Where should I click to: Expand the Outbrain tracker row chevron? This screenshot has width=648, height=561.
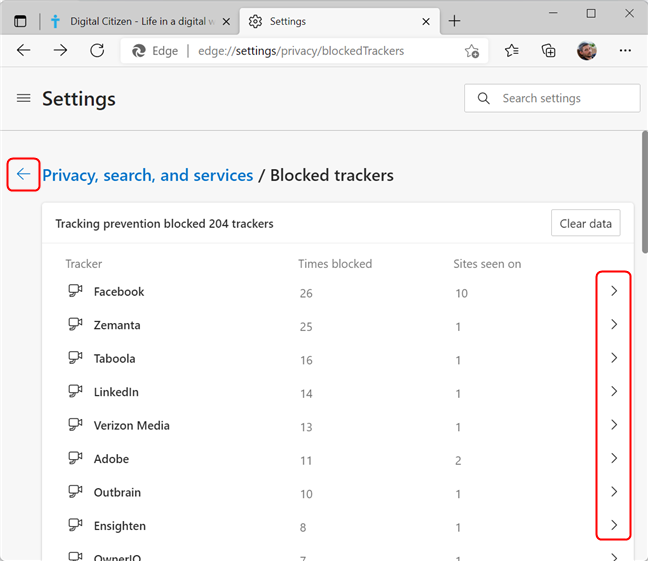(x=614, y=492)
